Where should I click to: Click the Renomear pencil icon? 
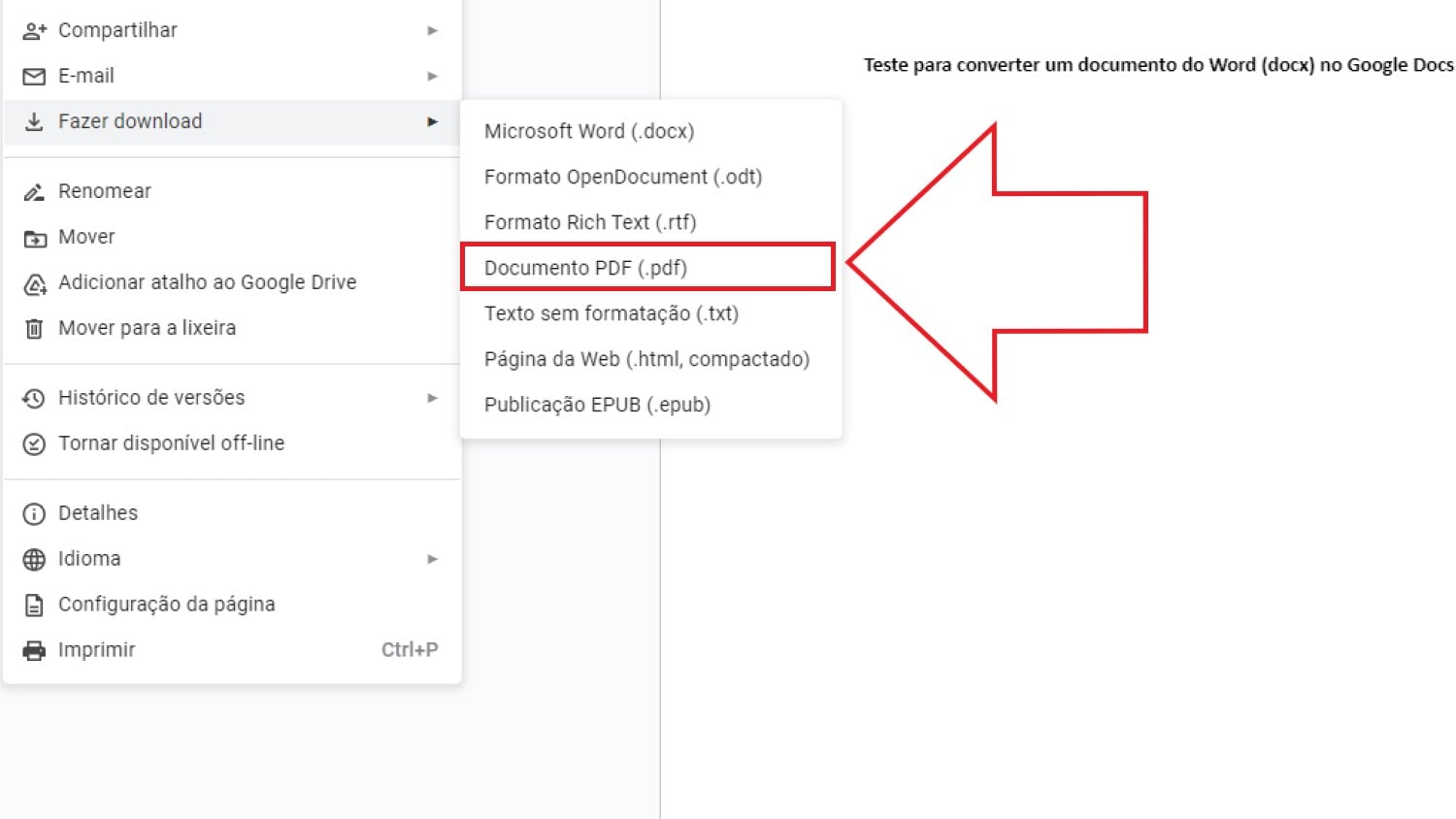point(34,192)
